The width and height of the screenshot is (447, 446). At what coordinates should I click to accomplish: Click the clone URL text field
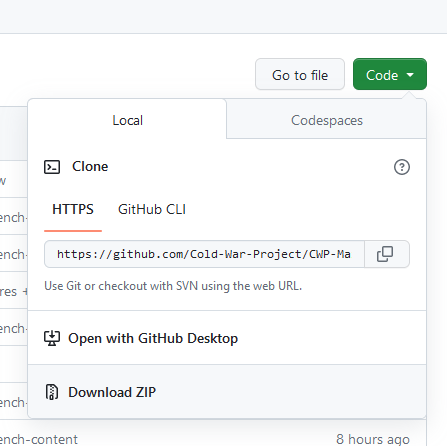point(204,254)
